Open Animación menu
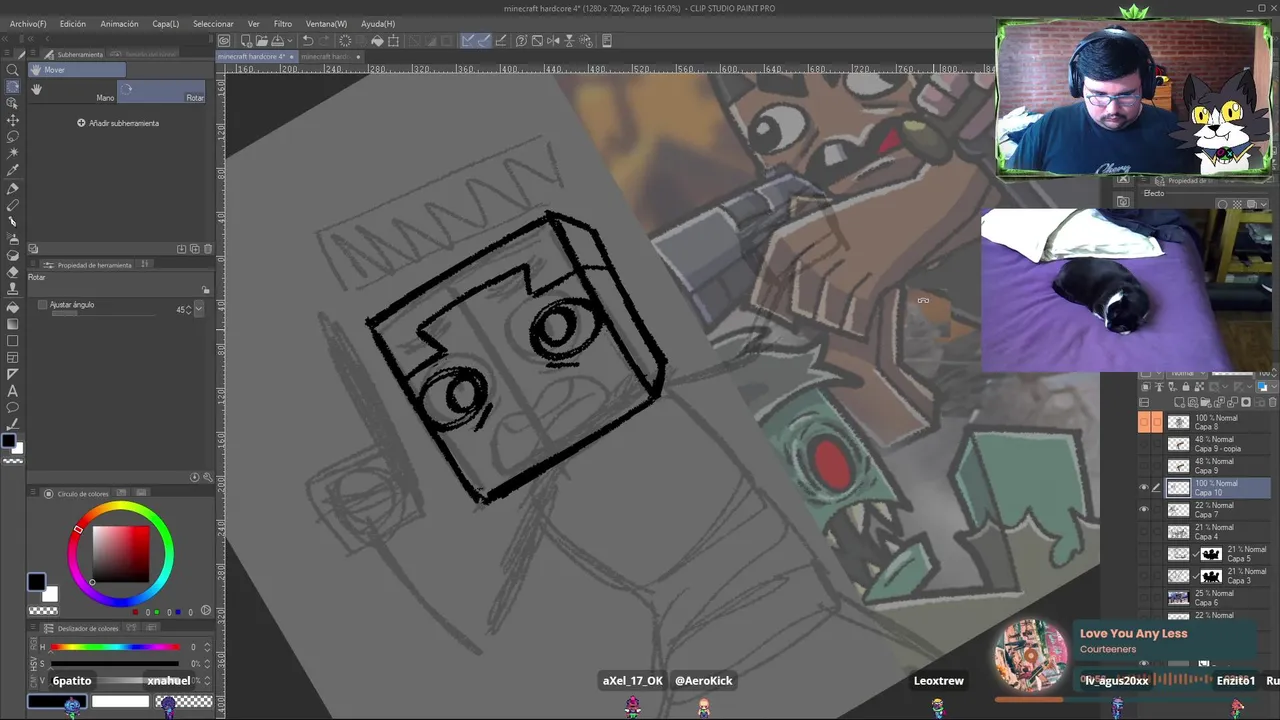The height and width of the screenshot is (720, 1280). [119, 23]
